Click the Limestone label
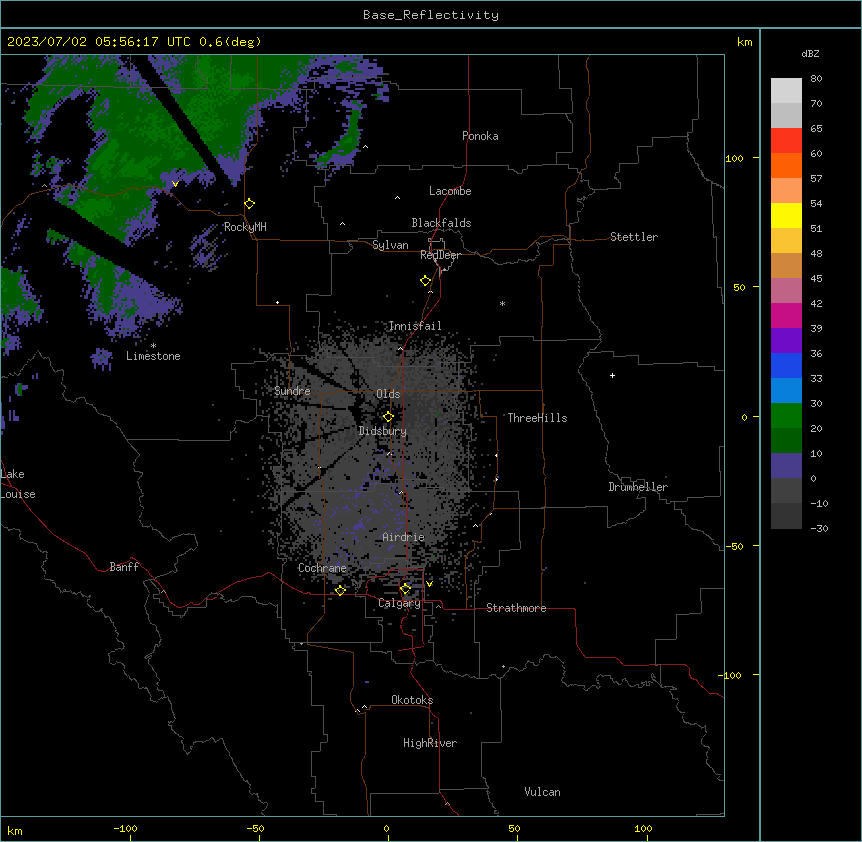The width and height of the screenshot is (862, 842). (153, 356)
